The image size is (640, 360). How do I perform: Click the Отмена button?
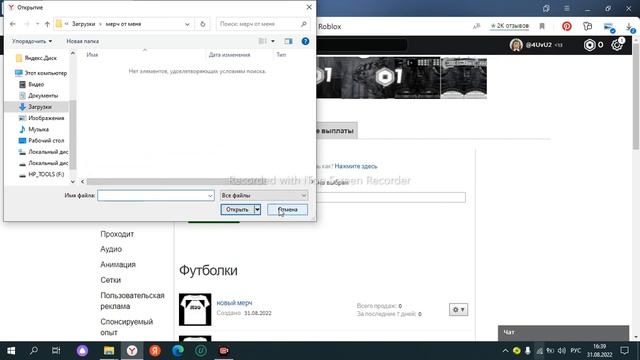coord(287,209)
